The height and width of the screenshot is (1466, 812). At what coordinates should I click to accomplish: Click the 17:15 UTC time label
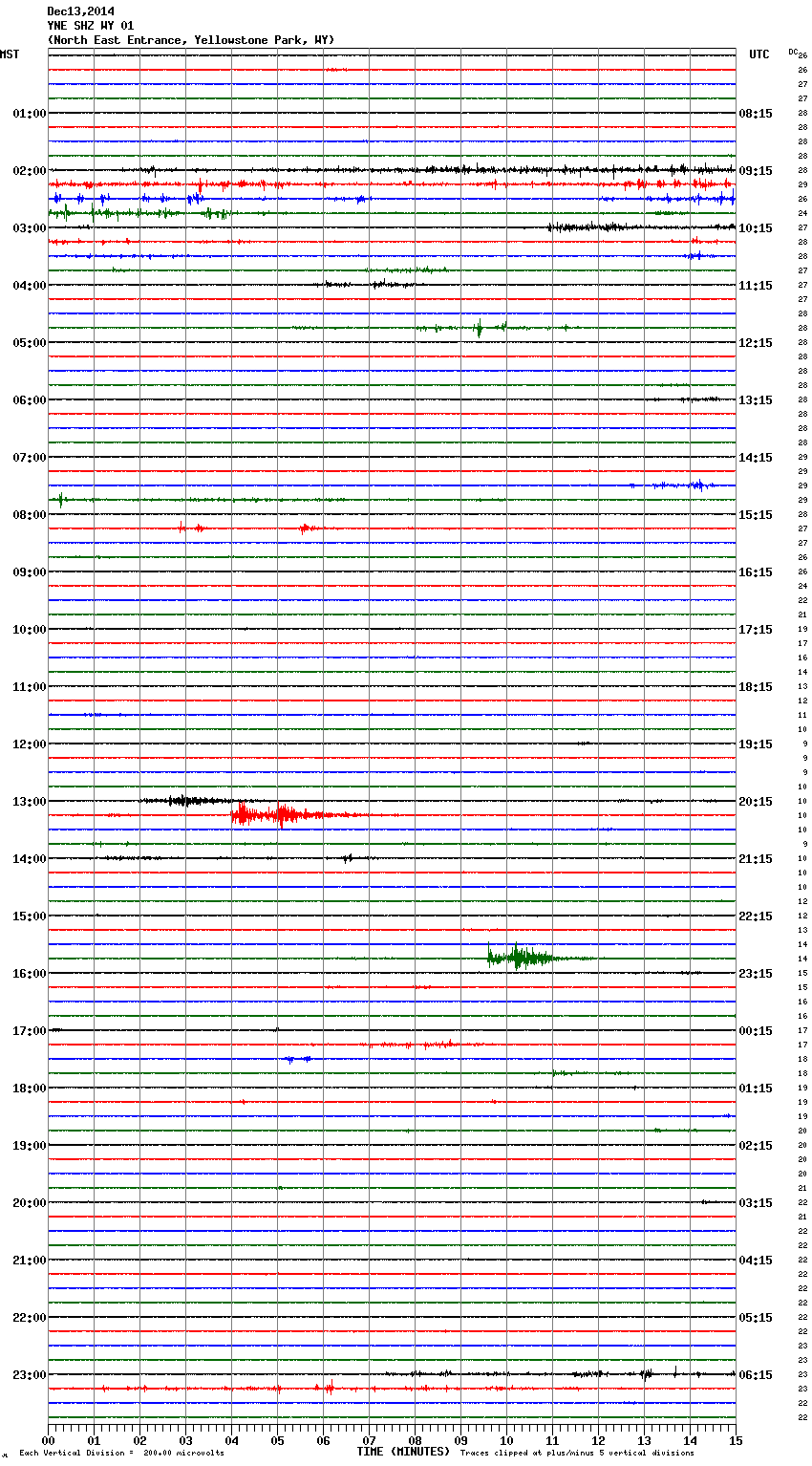coord(756,630)
